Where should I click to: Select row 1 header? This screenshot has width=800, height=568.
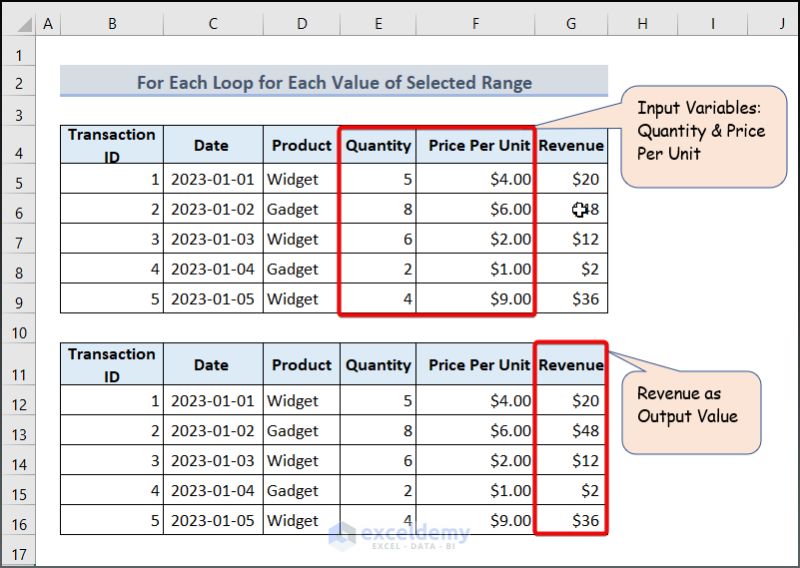(x=19, y=51)
